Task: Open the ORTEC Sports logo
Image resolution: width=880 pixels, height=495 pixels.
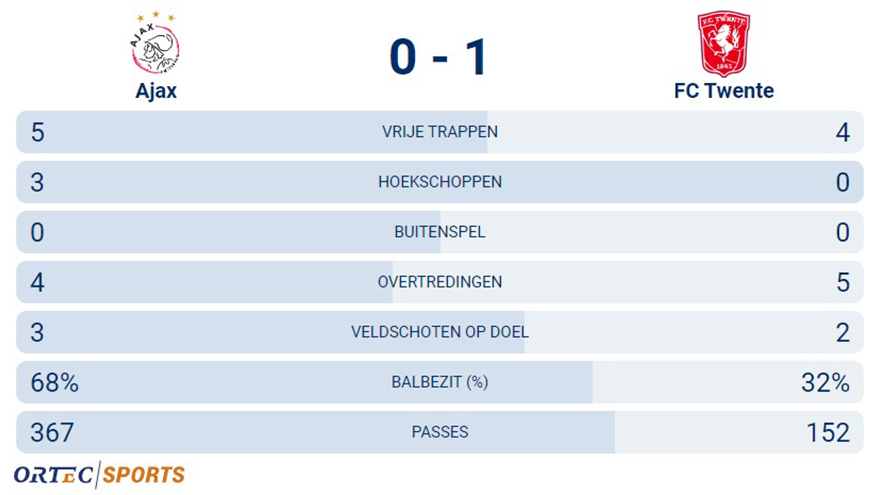Action: click(x=99, y=475)
